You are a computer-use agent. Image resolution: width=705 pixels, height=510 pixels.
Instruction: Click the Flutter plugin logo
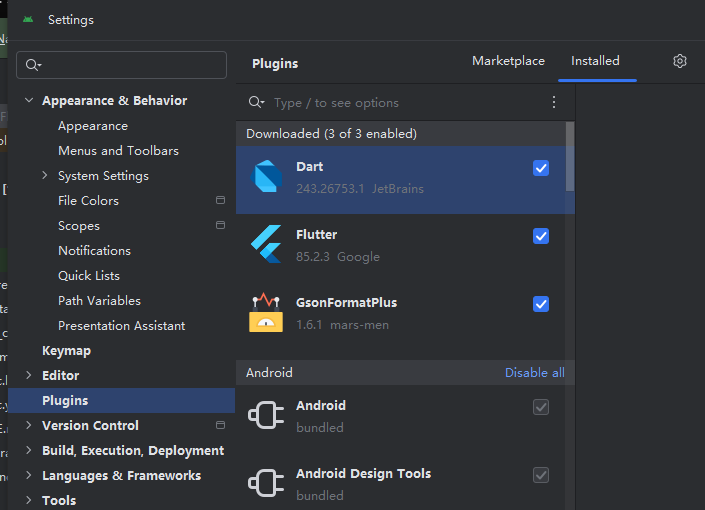[266, 244]
